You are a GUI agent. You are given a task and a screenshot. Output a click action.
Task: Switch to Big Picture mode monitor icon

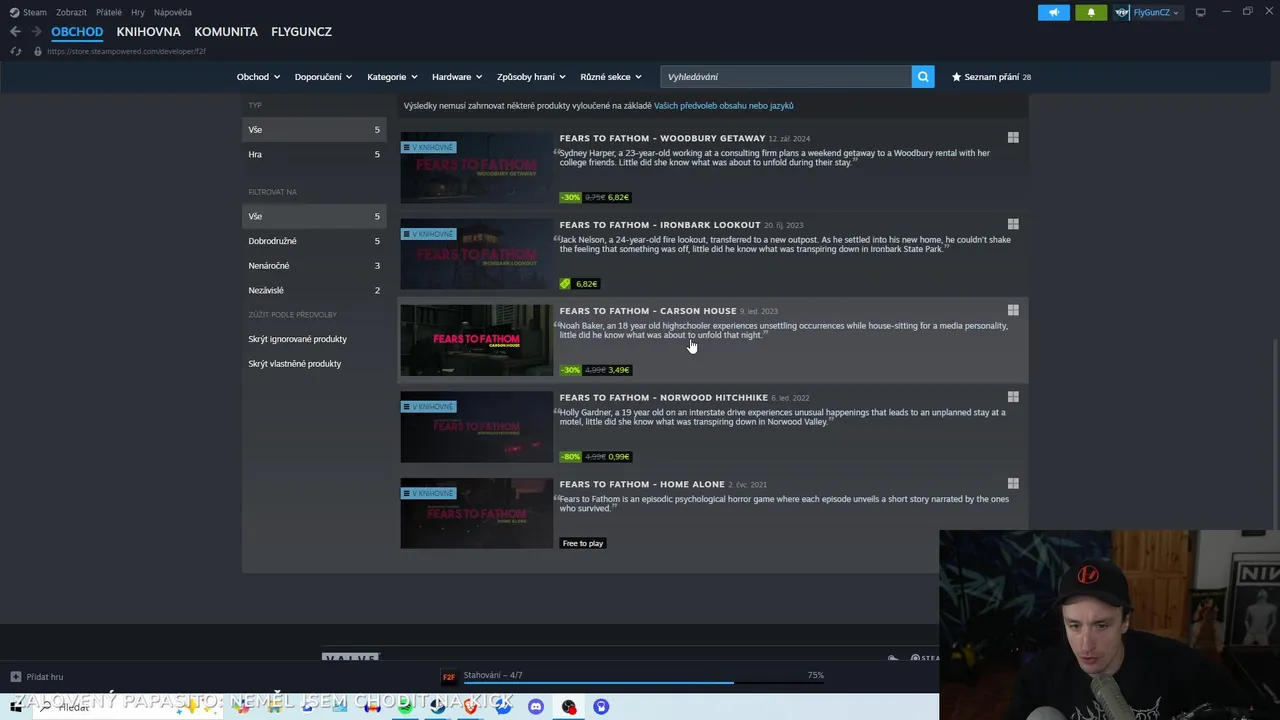click(1200, 12)
